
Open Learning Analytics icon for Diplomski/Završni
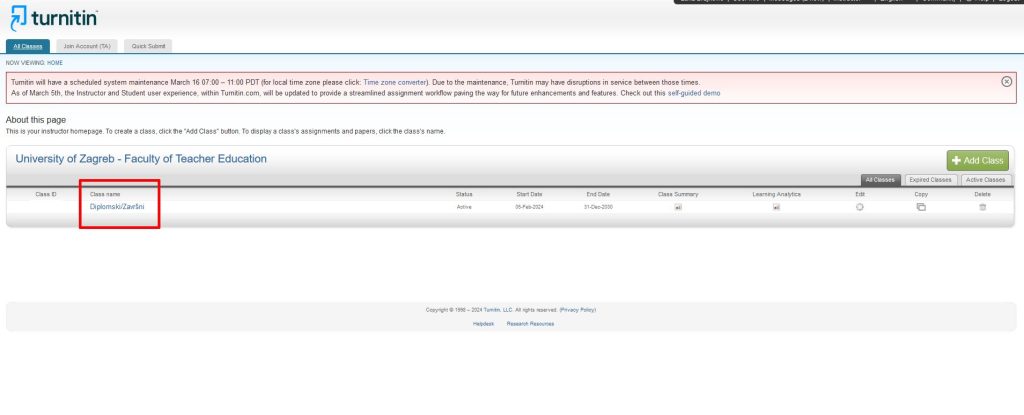[x=775, y=207]
